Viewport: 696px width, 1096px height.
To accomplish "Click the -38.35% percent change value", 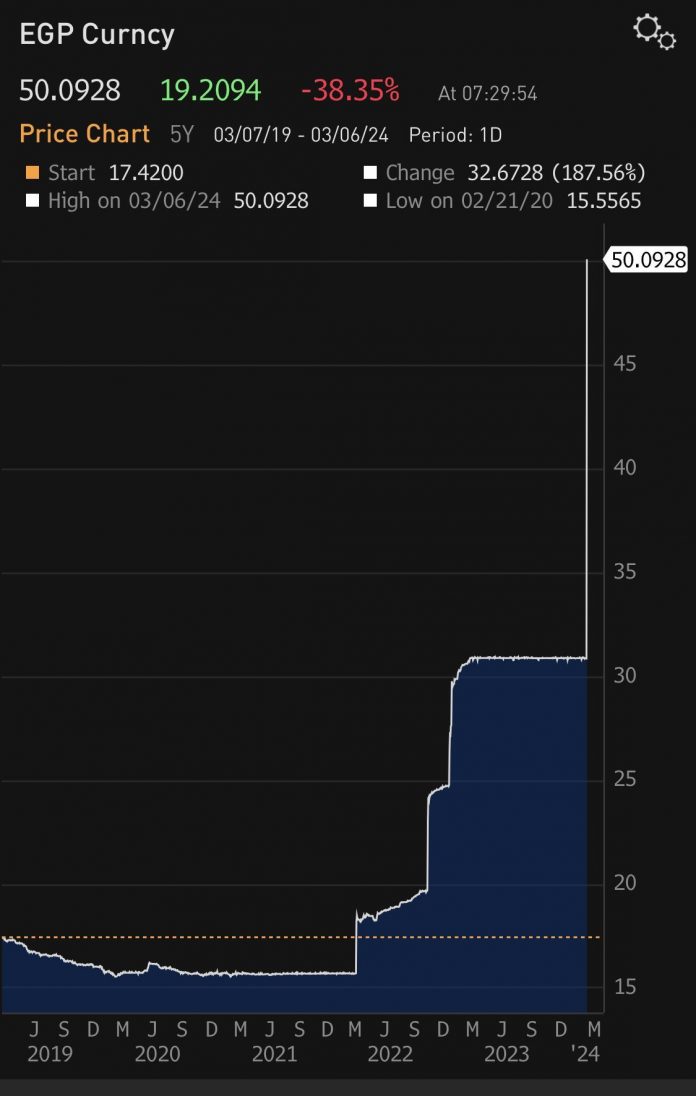I will 350,91.
